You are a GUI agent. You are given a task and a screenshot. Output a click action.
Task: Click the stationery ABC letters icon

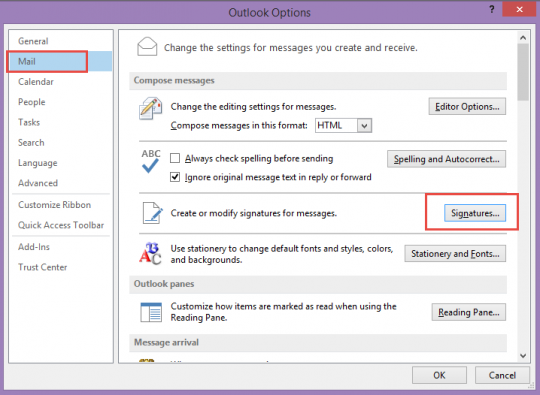pos(150,254)
